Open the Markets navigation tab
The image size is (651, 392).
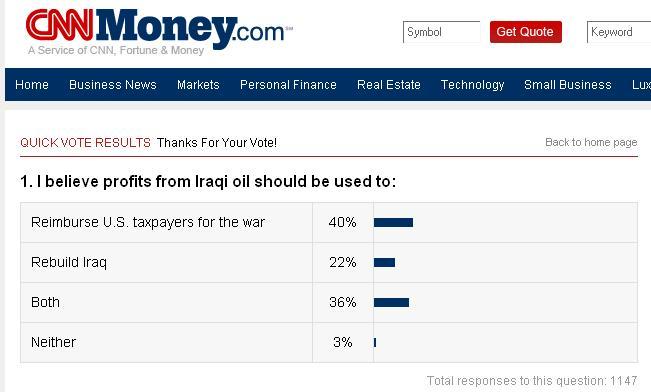(x=198, y=85)
